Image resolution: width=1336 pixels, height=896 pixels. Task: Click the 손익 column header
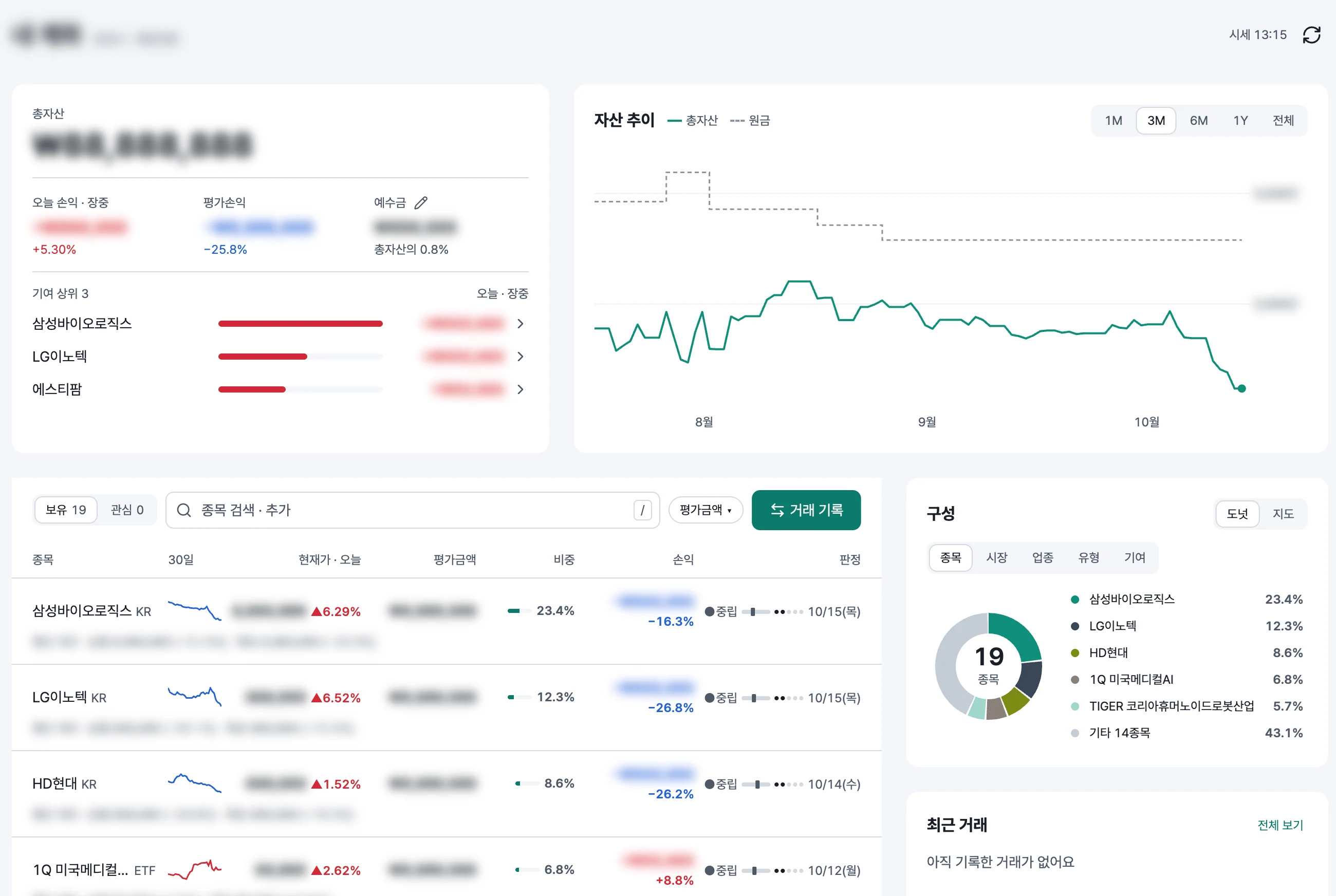point(683,559)
